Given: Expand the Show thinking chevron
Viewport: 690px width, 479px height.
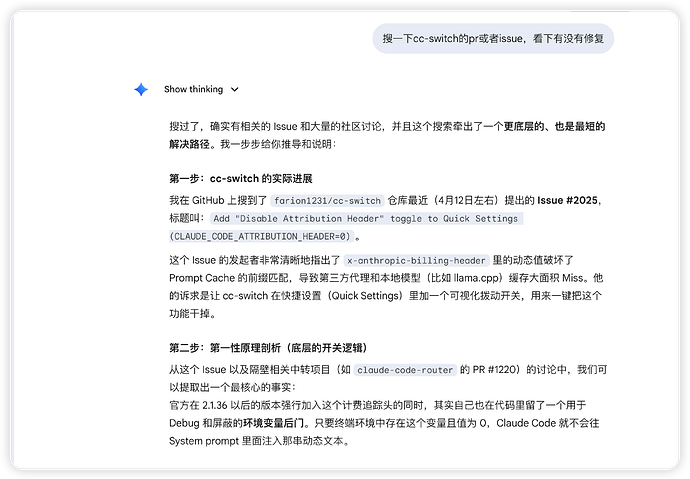Looking at the screenshot, I should pos(235,90).
